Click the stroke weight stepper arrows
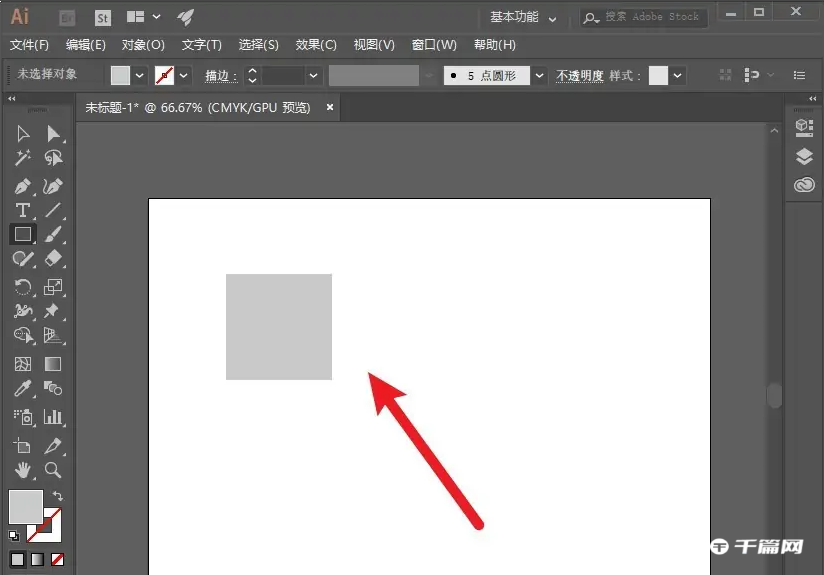 coord(252,75)
